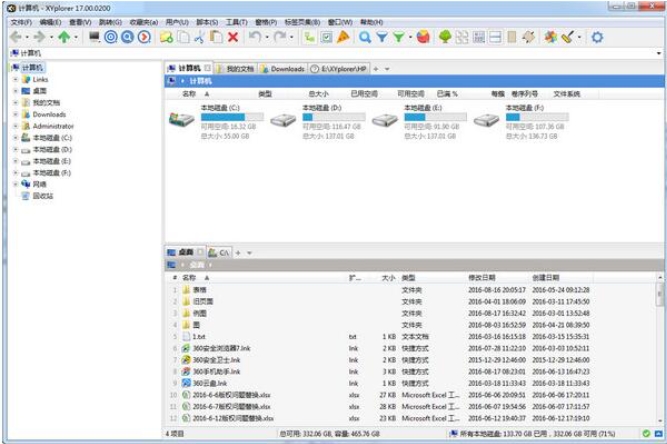Expand the Links tree node
Viewport: 667px width, 444px height.
[x=15, y=80]
